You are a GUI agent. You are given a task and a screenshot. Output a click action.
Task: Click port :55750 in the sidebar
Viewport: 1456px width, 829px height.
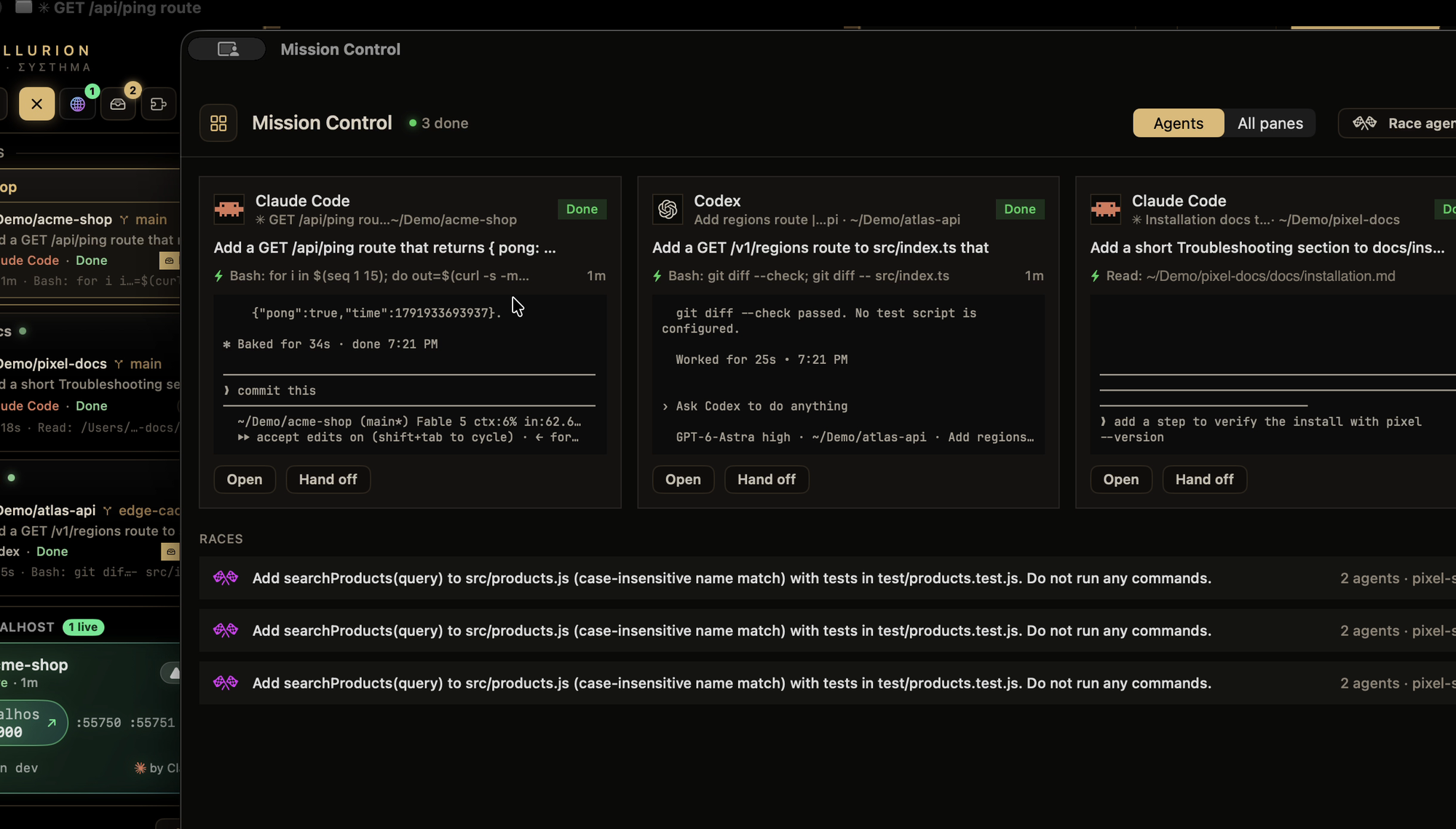[x=98, y=723]
